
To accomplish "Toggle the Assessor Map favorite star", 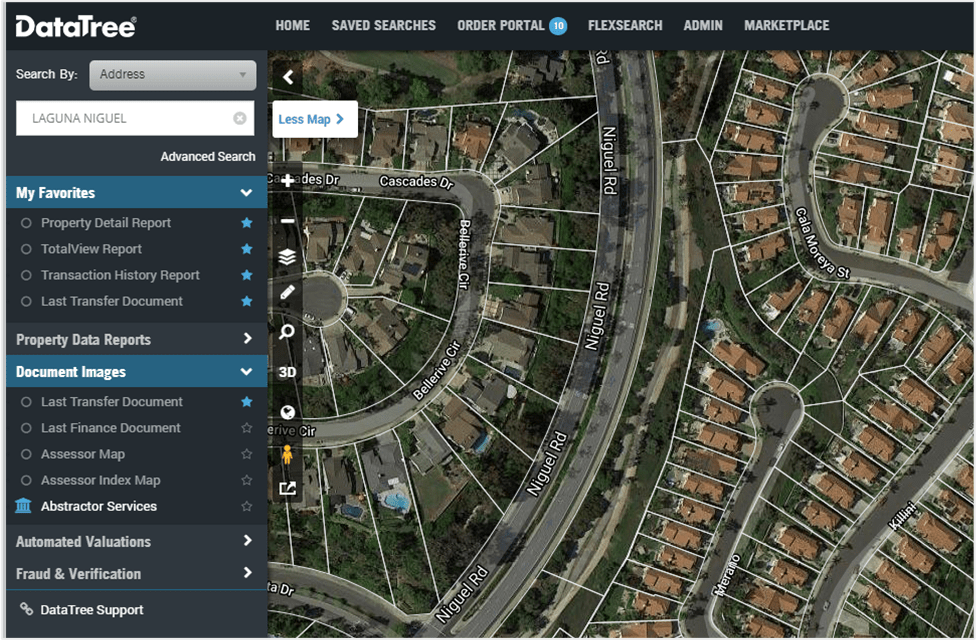I will [x=246, y=453].
